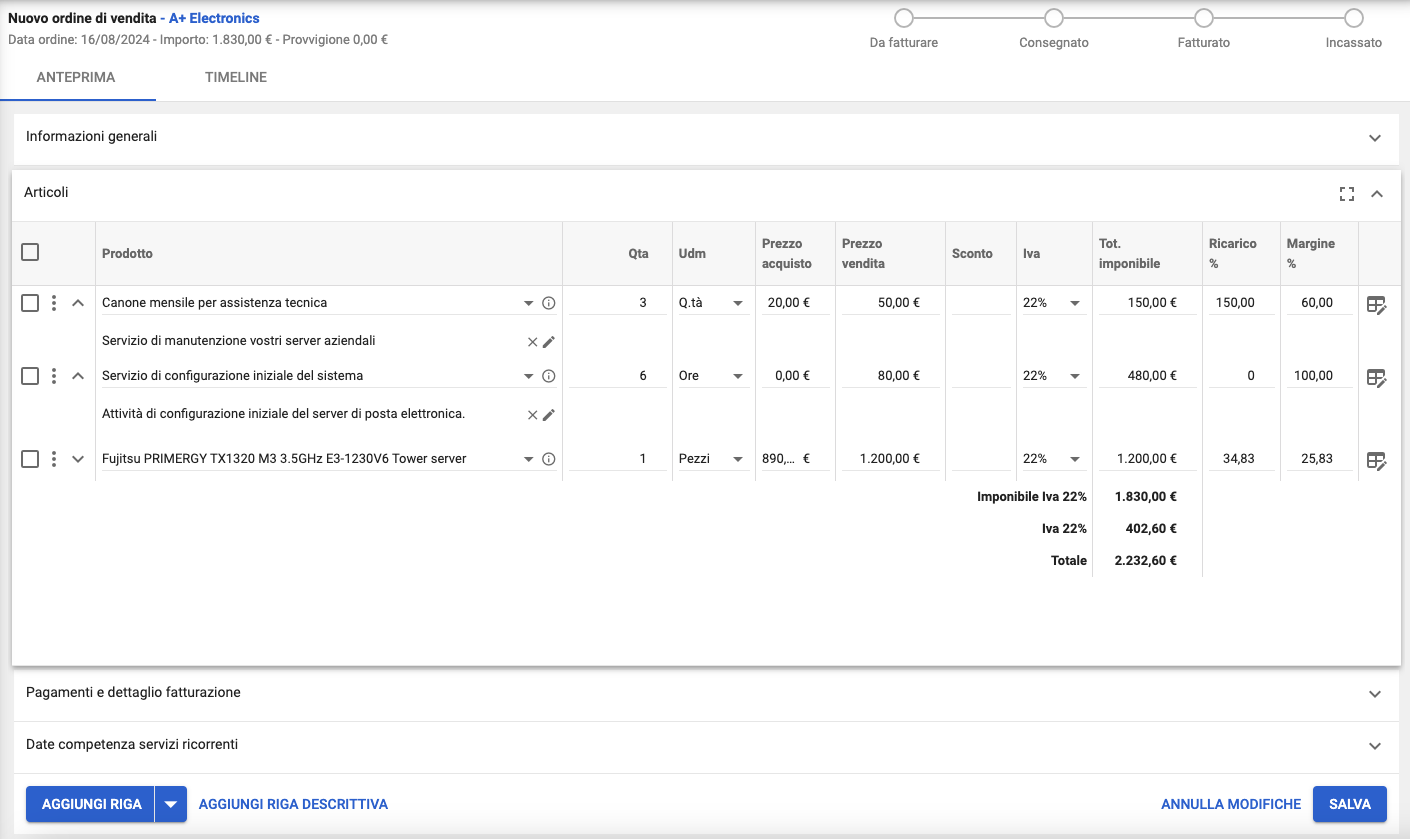Click the quantity field of the Fujitsu row
The width and height of the screenshot is (1410, 839).
[x=618, y=459]
